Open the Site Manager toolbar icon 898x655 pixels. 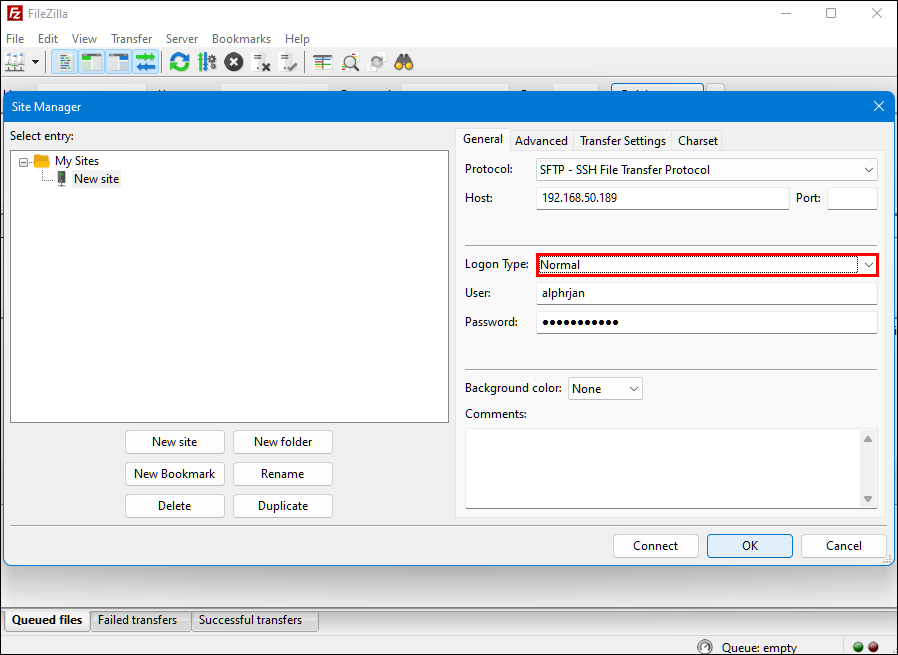pos(15,62)
